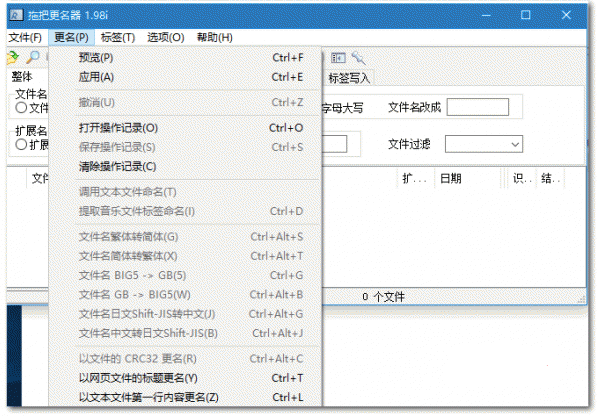602x418 pixels.
Task: Select the 扩展名 radio button
Action: [21, 145]
